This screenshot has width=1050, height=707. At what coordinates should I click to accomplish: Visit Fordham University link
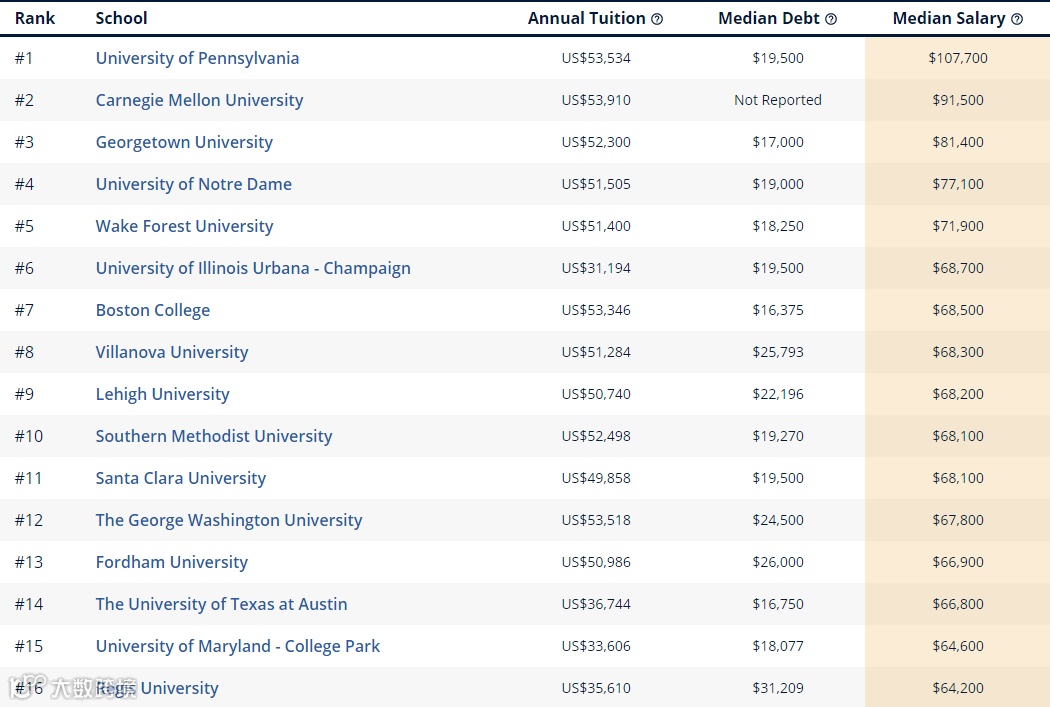tap(172, 562)
